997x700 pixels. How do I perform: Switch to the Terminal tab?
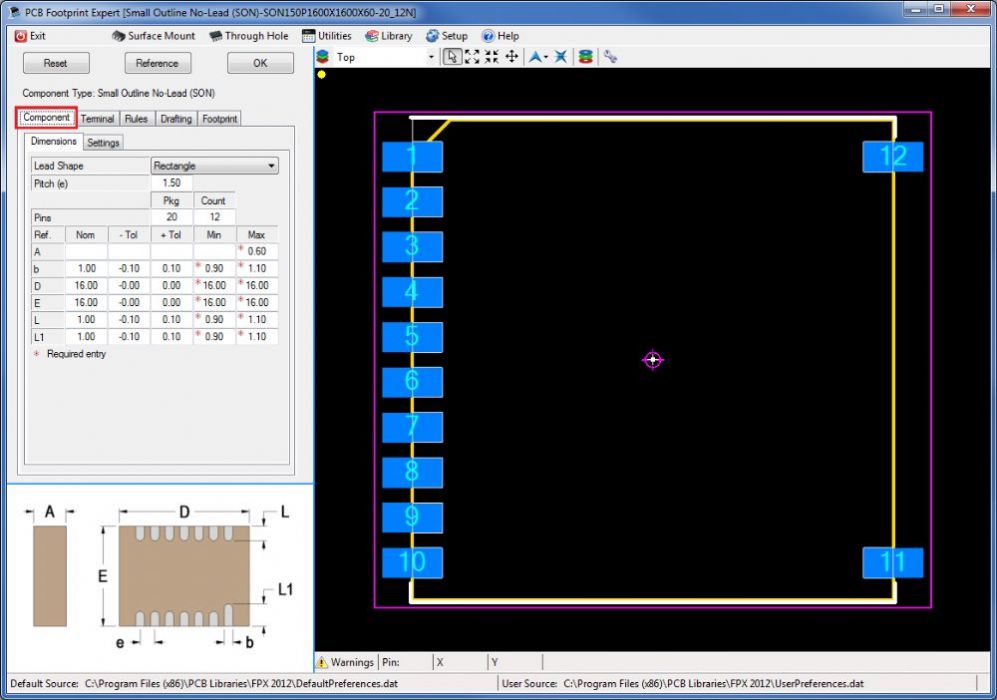point(98,118)
